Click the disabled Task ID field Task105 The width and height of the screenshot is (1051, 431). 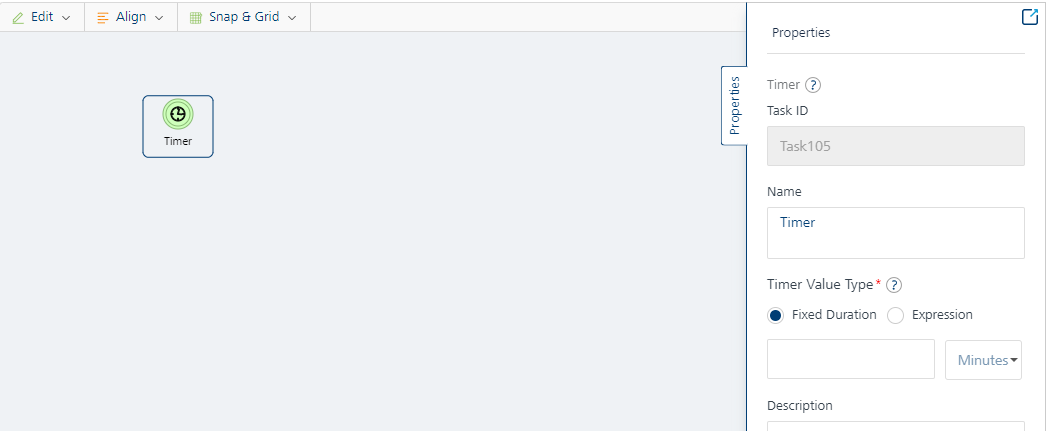click(x=895, y=146)
